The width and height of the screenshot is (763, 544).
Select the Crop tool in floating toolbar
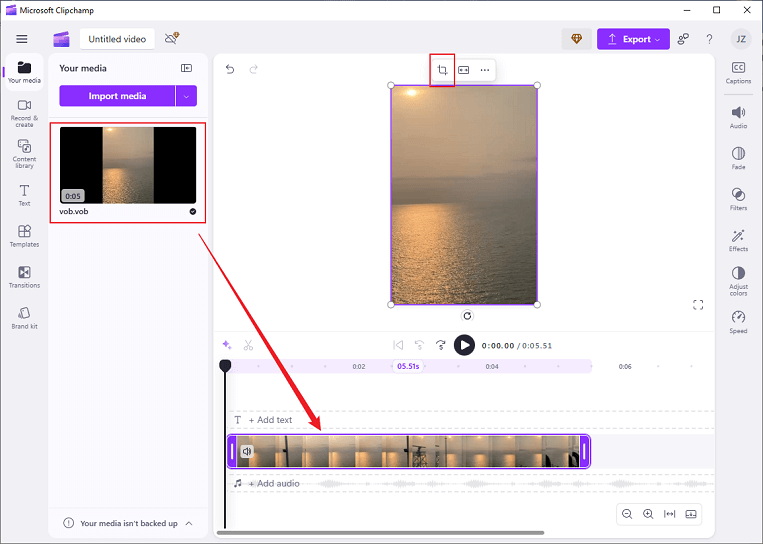pyautogui.click(x=442, y=70)
